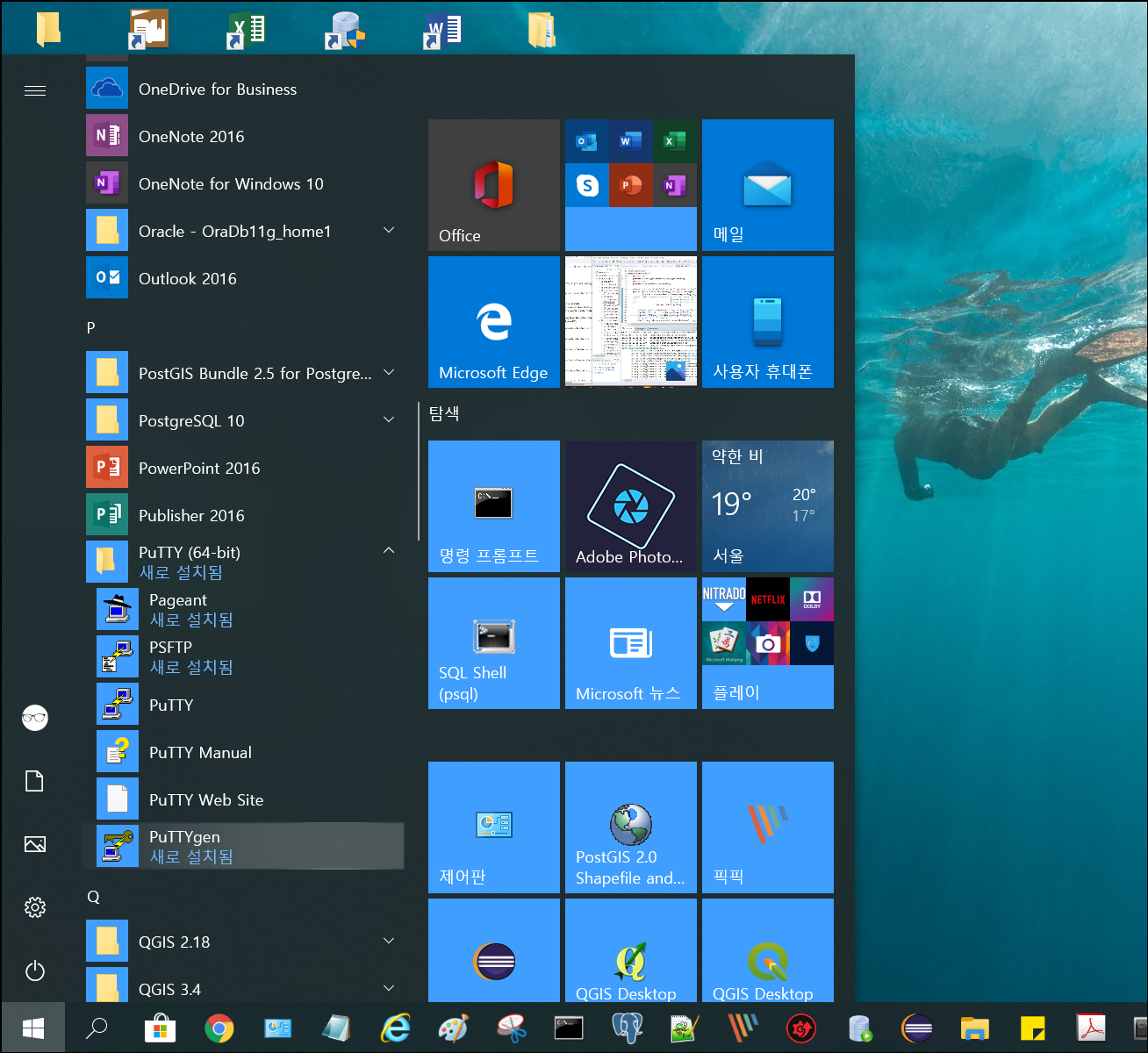Open the Office apps group tile
Screen dimensions: 1148x1053
coord(631,185)
